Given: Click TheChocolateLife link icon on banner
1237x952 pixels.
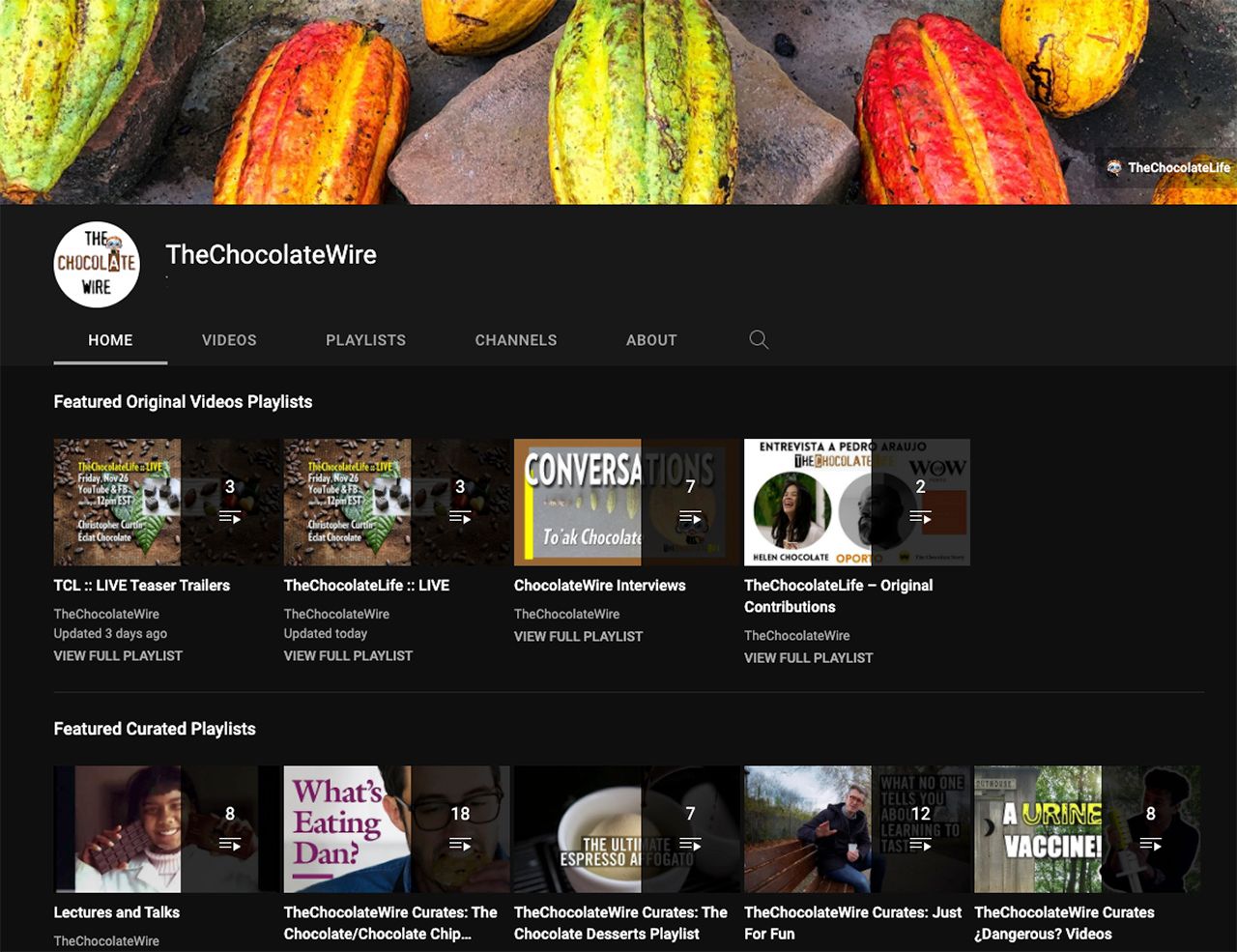Looking at the screenshot, I should (x=1114, y=167).
